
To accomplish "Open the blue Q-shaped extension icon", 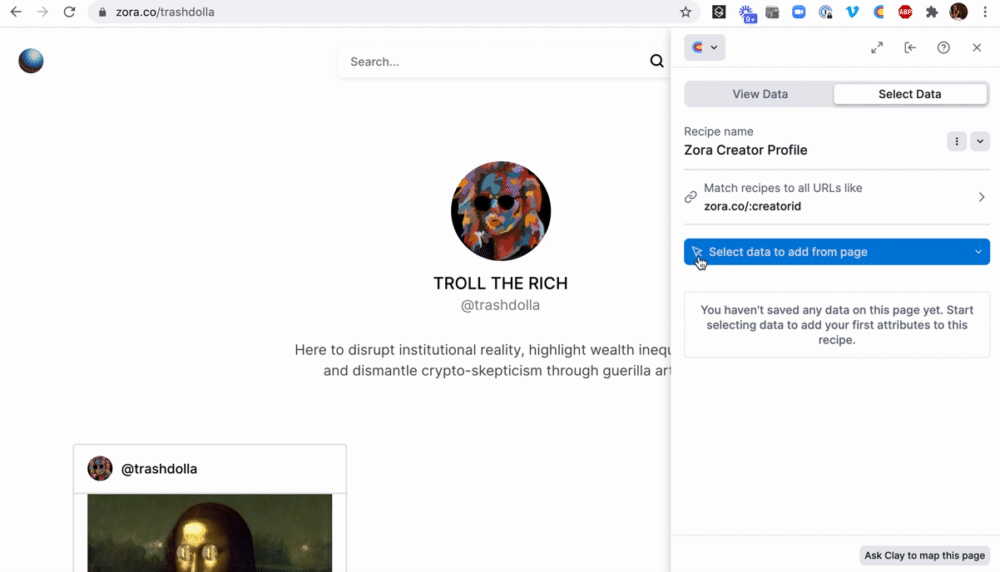I will (825, 12).
